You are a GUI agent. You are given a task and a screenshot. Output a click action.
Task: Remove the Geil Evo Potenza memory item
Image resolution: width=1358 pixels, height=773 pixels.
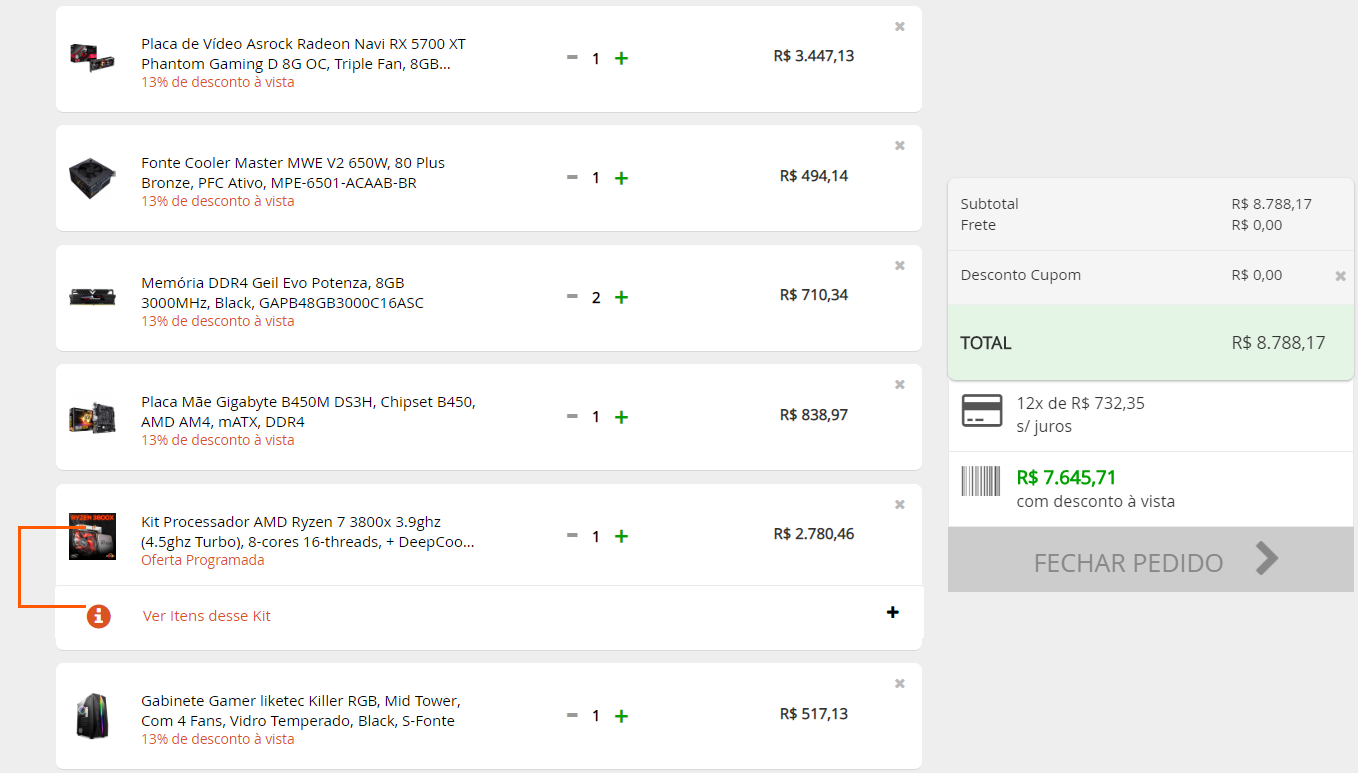(900, 265)
